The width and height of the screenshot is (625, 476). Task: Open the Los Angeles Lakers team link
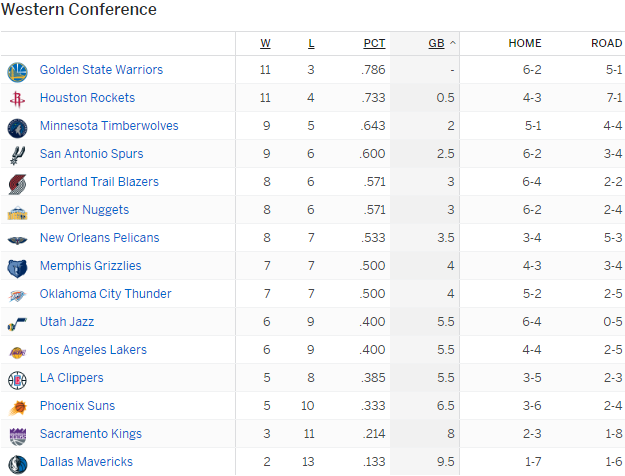click(93, 350)
